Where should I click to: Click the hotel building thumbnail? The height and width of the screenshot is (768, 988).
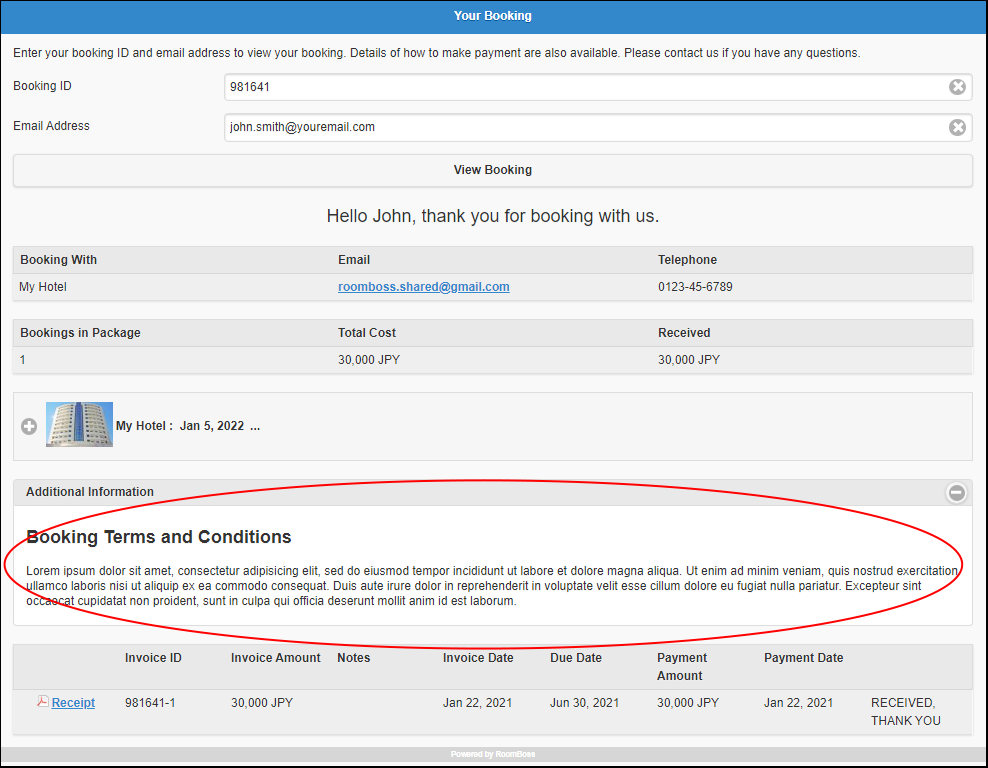pos(79,425)
